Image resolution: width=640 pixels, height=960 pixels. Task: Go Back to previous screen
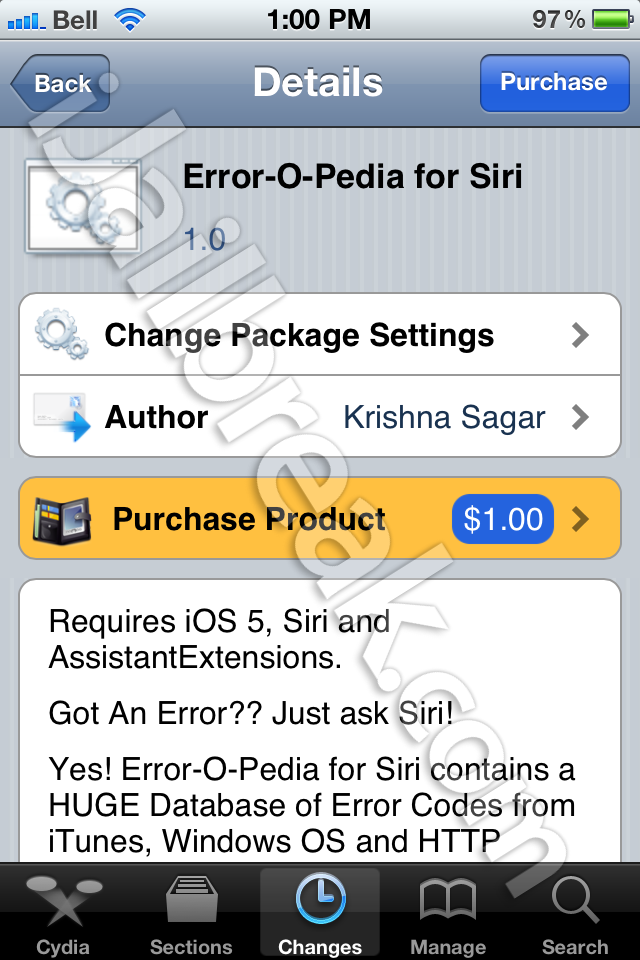[x=61, y=83]
